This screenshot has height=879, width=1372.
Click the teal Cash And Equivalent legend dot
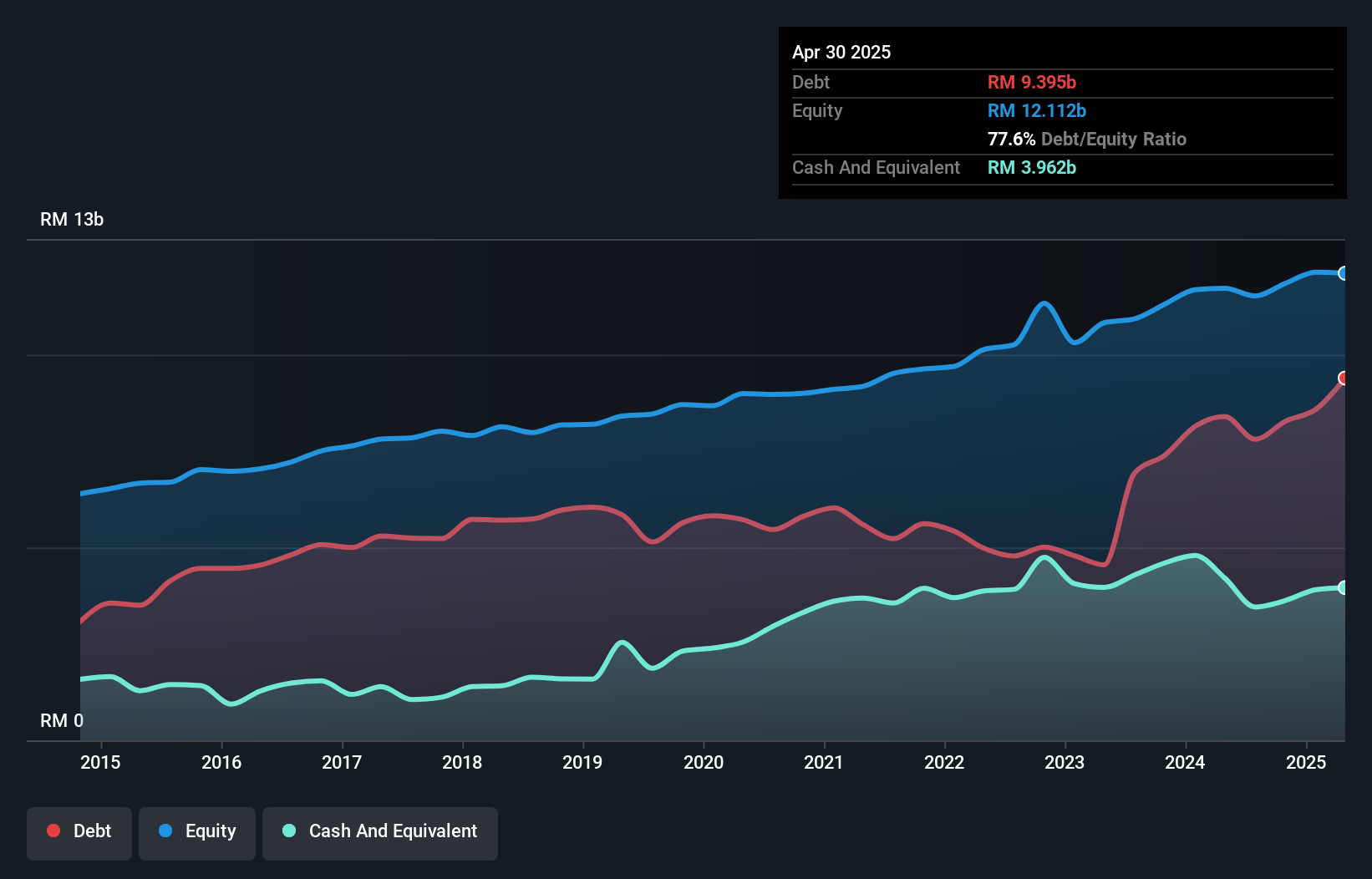[287, 831]
